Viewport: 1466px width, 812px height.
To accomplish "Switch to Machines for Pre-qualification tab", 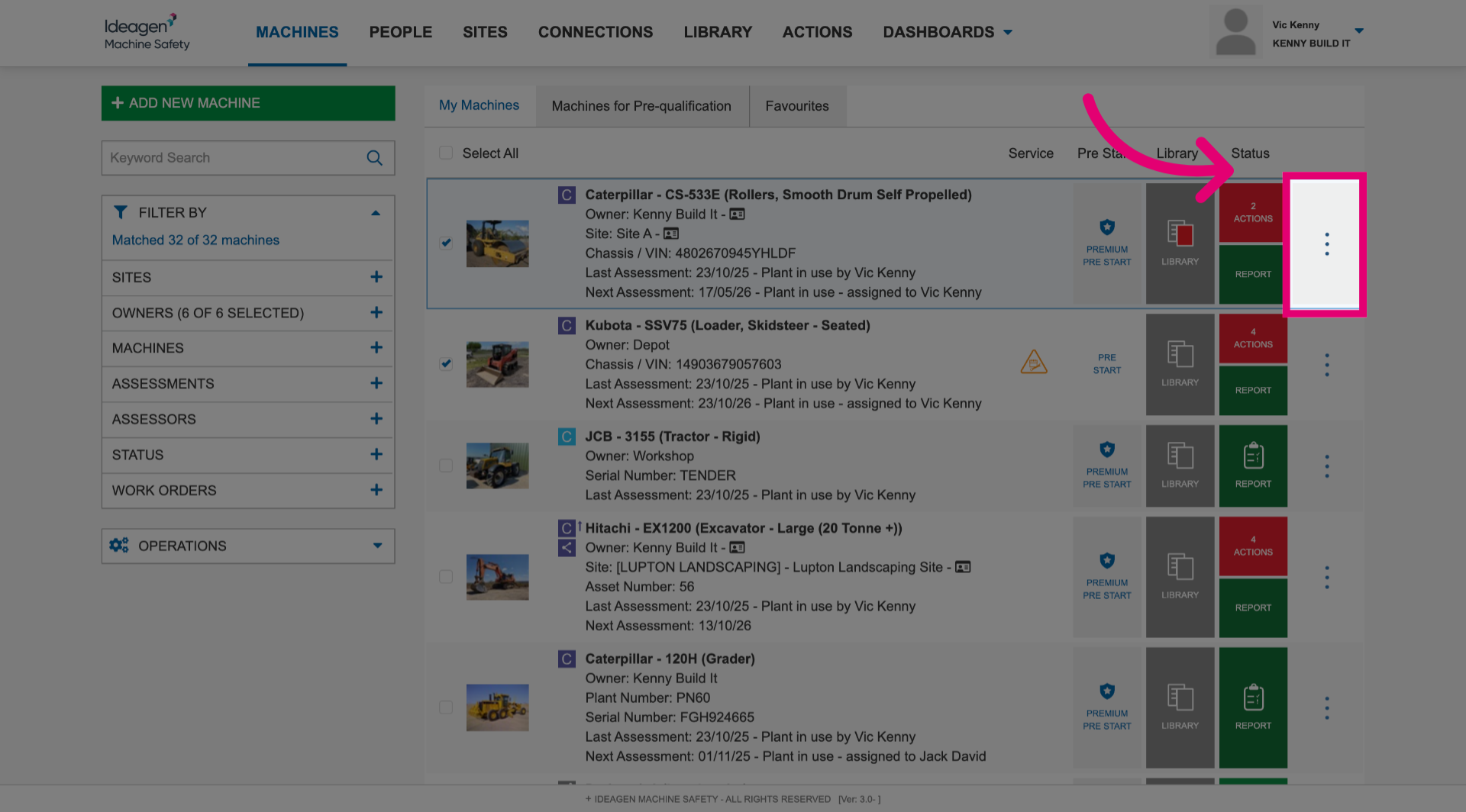I will (x=641, y=106).
